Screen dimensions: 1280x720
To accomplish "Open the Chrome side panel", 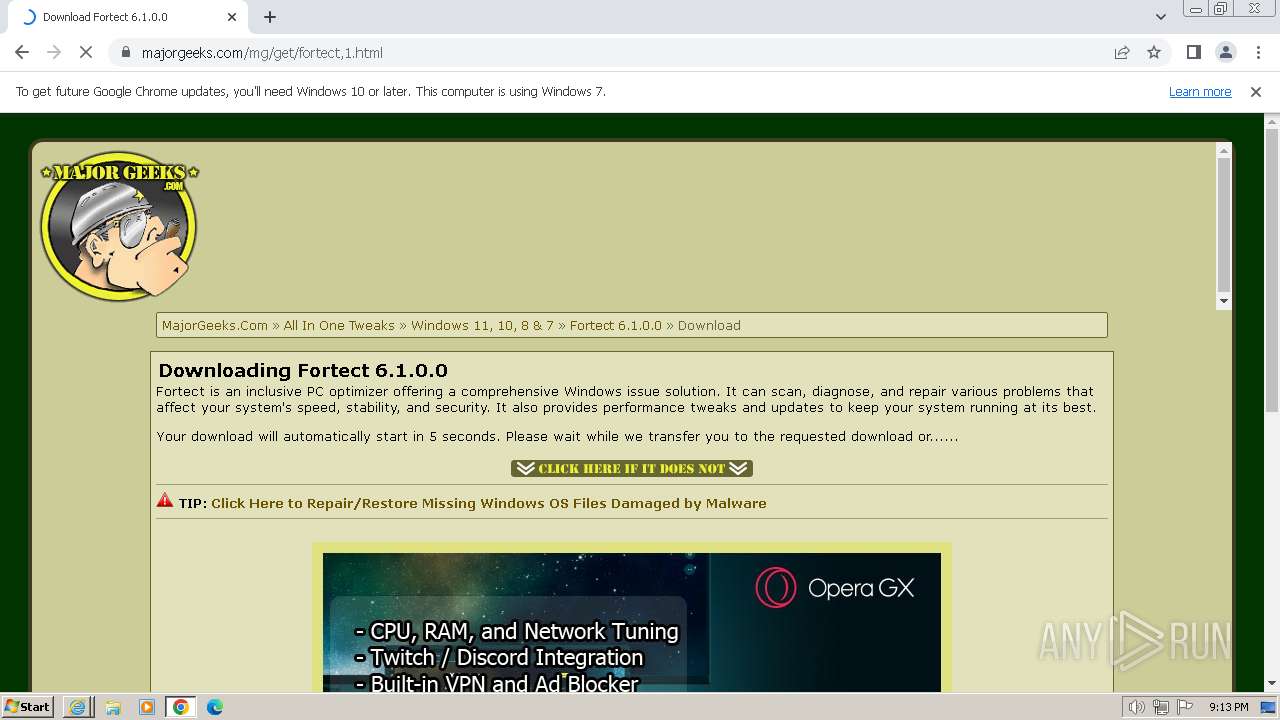I will click(x=1194, y=53).
